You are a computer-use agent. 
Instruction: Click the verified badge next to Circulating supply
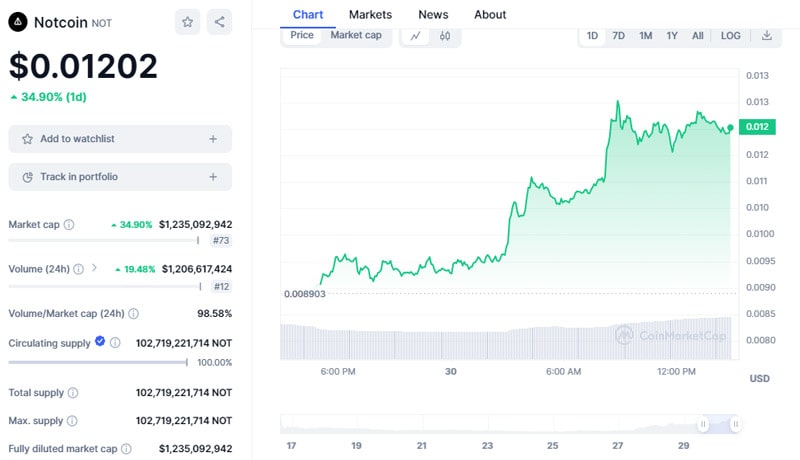pos(100,341)
